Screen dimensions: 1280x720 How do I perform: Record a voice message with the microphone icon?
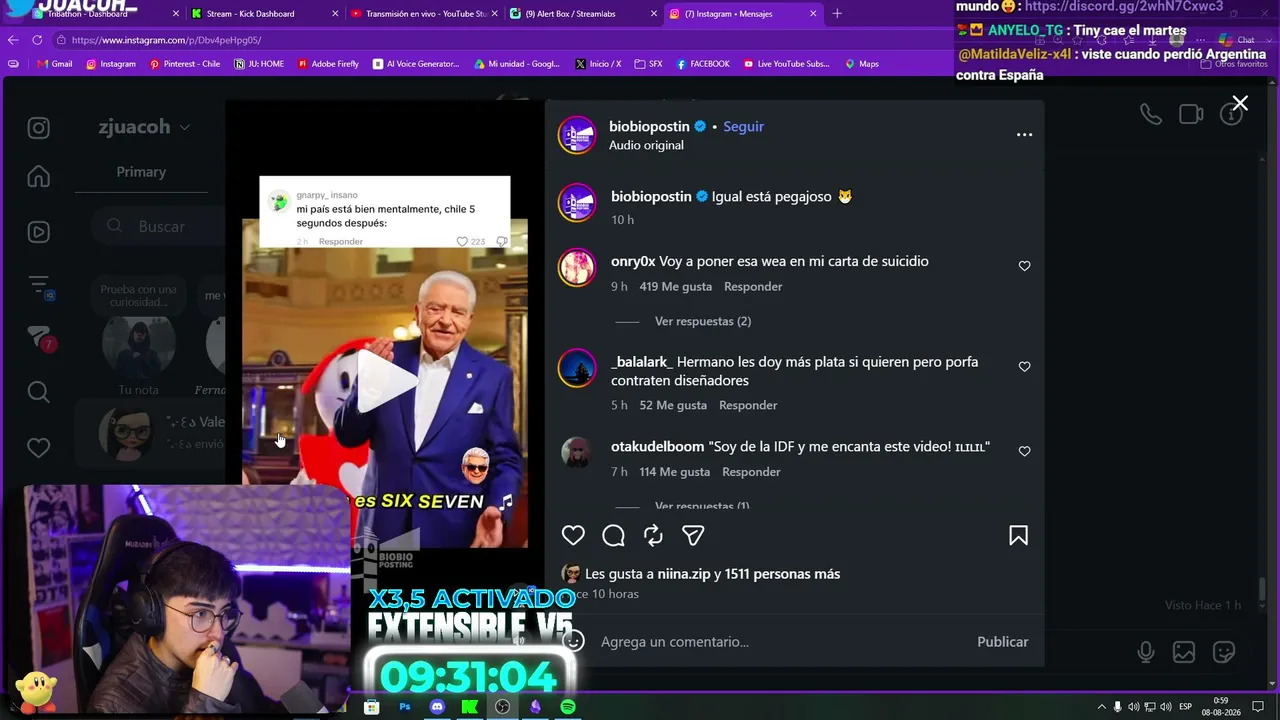(1146, 652)
